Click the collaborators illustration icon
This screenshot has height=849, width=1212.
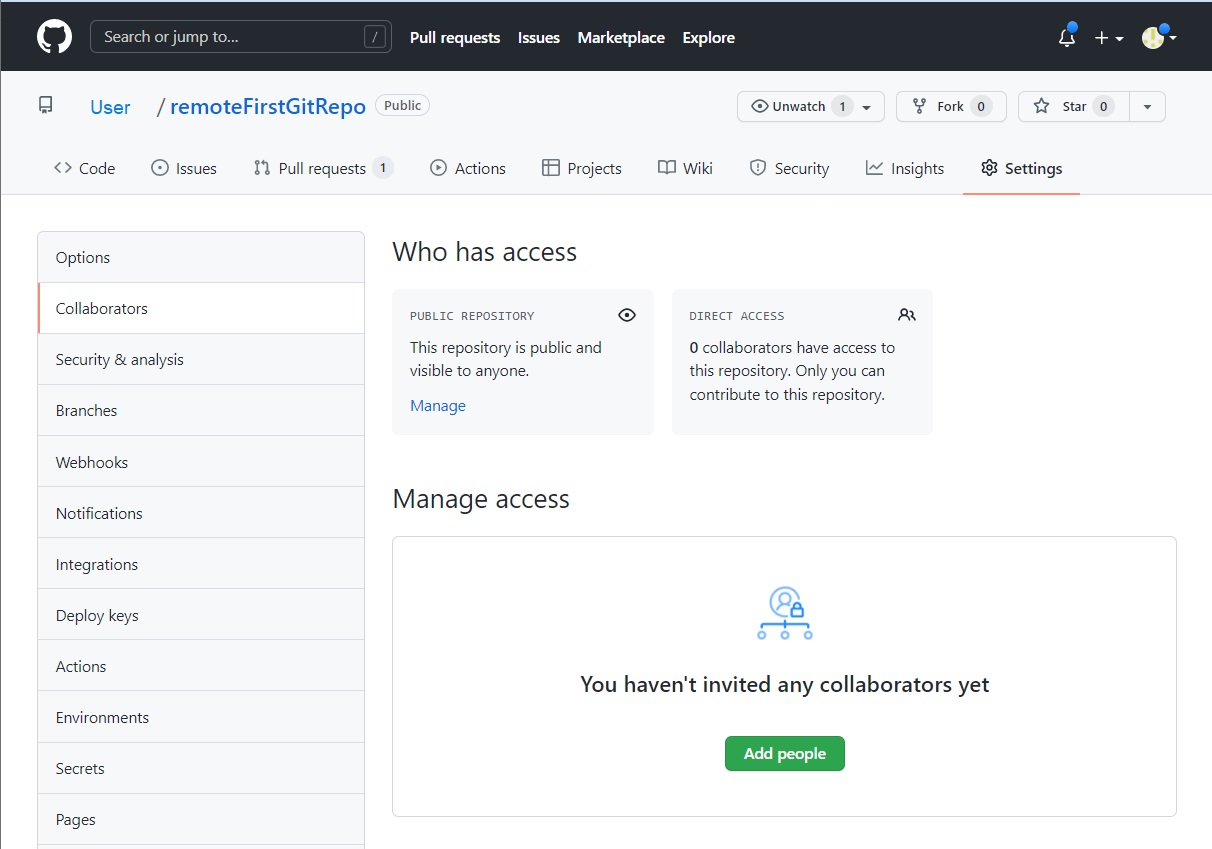[x=785, y=613]
